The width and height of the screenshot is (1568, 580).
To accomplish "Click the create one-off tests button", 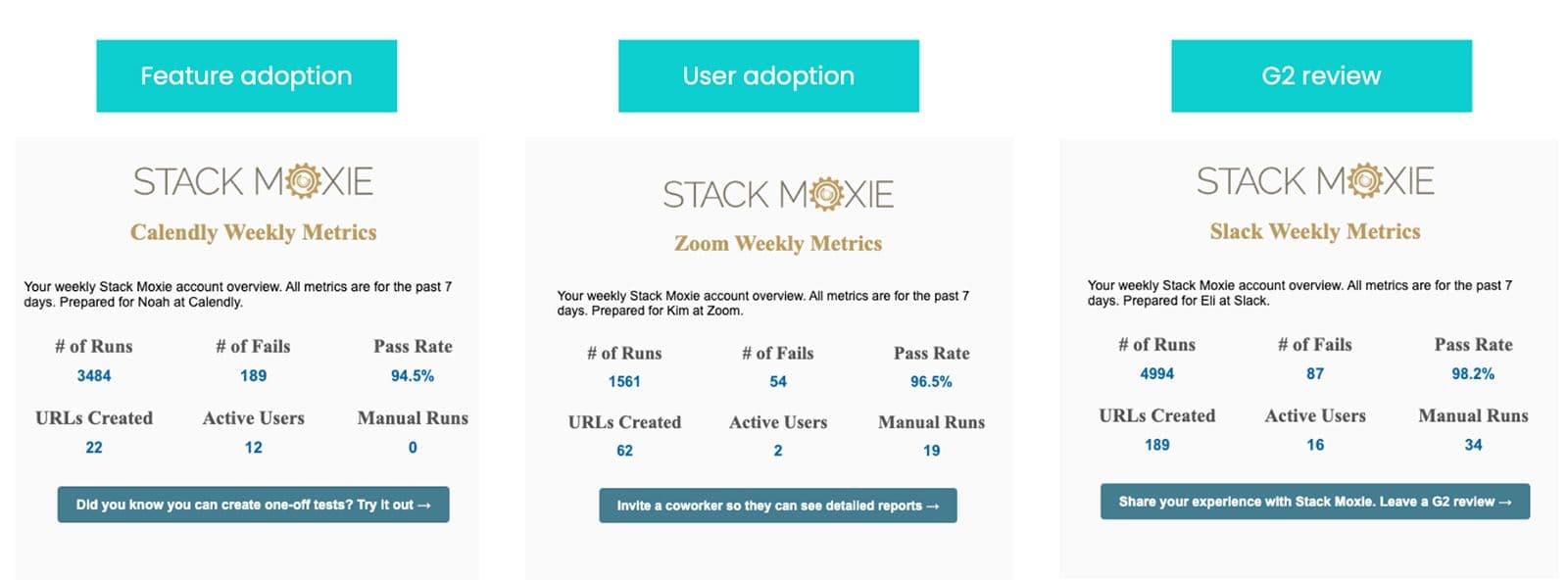I will (x=253, y=504).
